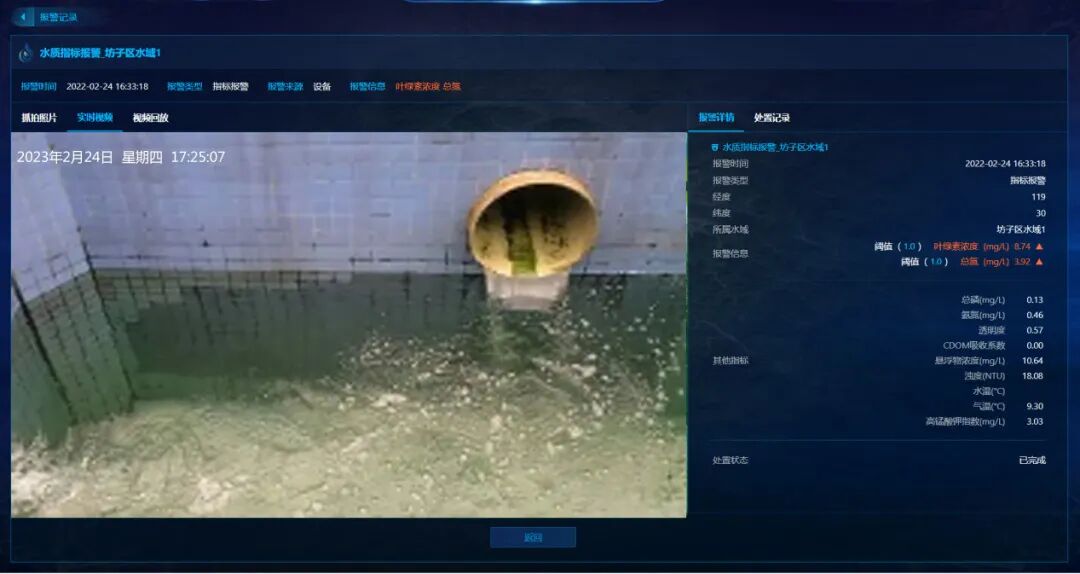Click the red triangle next to 8.74

[1039, 246]
